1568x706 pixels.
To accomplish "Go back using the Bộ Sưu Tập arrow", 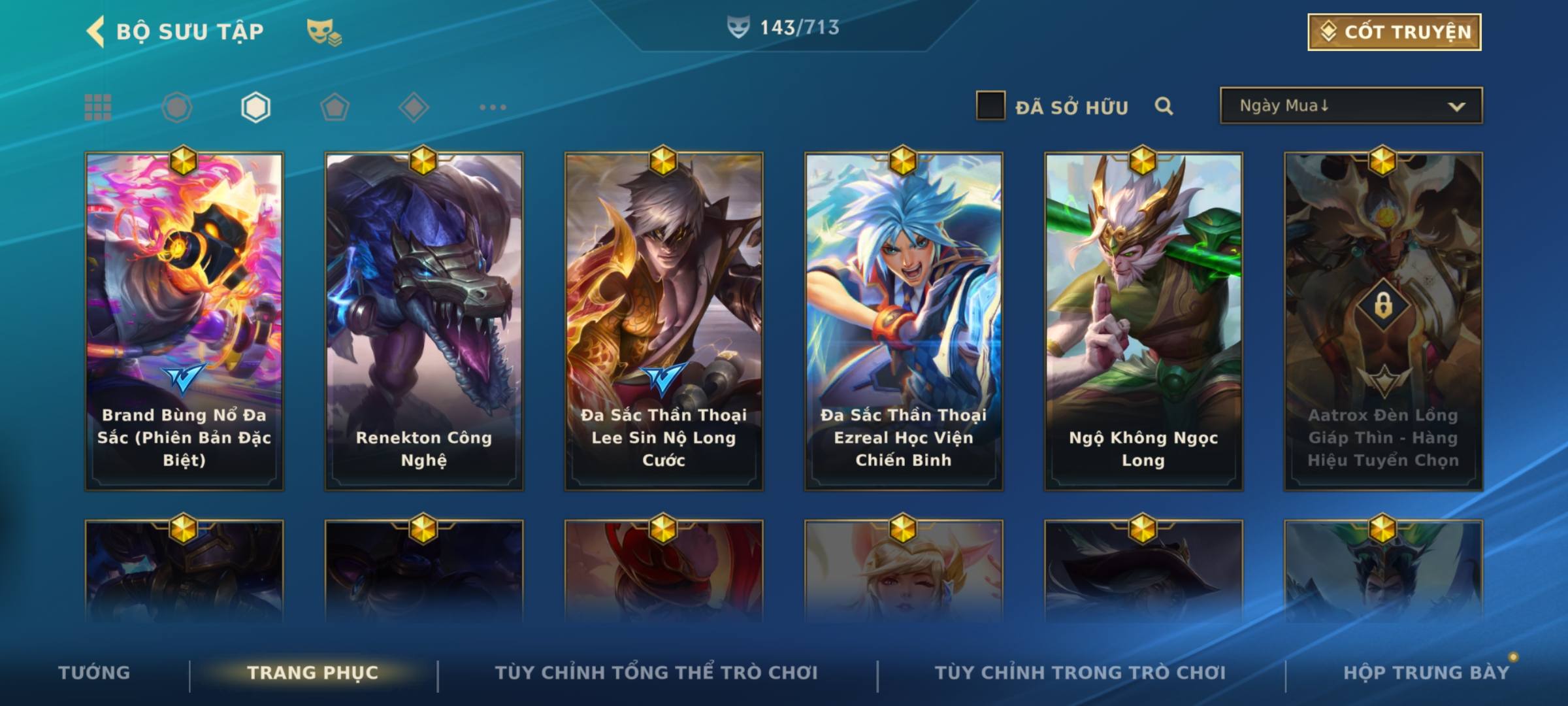I will tap(95, 31).
